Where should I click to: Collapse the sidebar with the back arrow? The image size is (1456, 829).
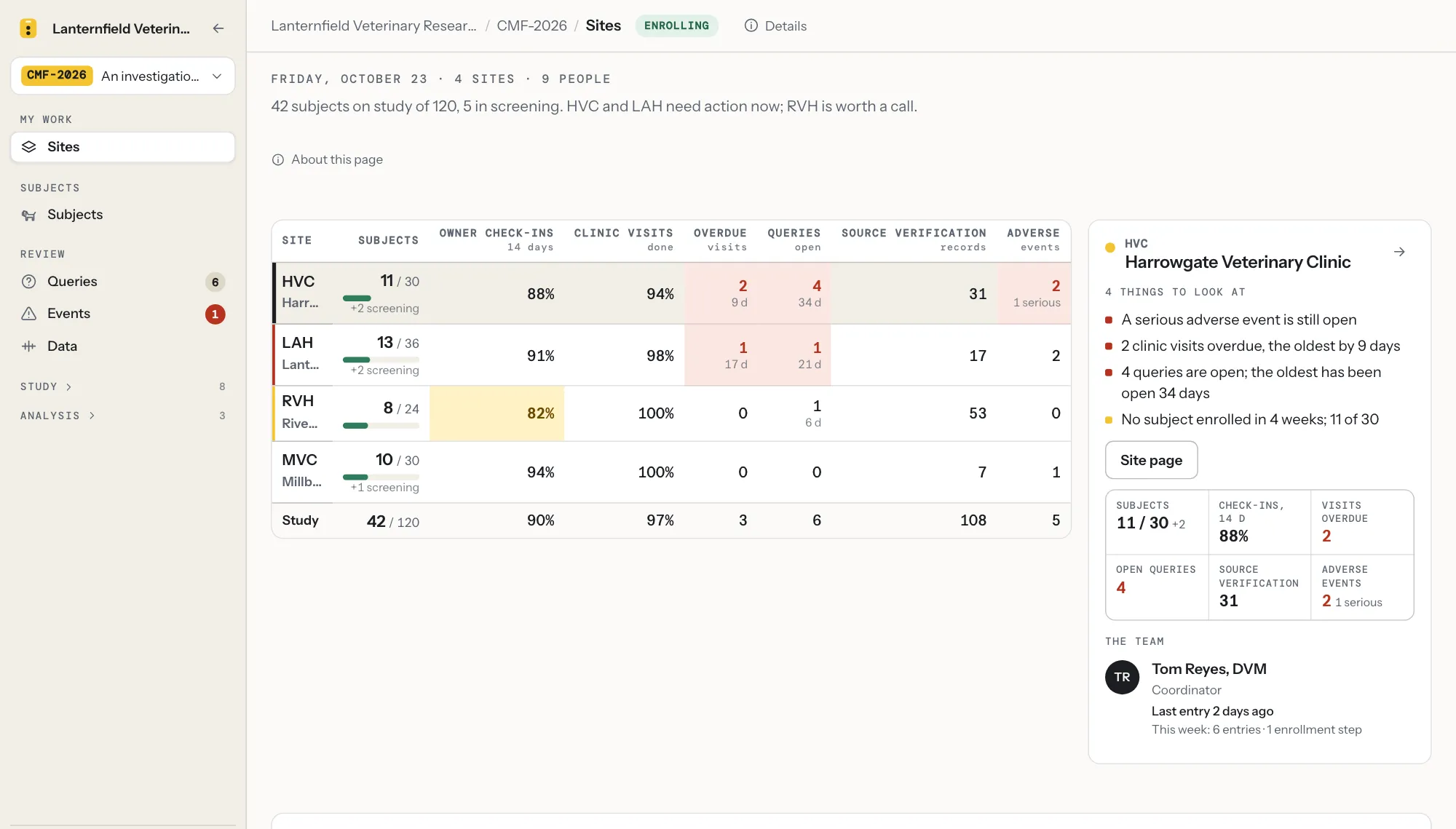pyautogui.click(x=218, y=28)
